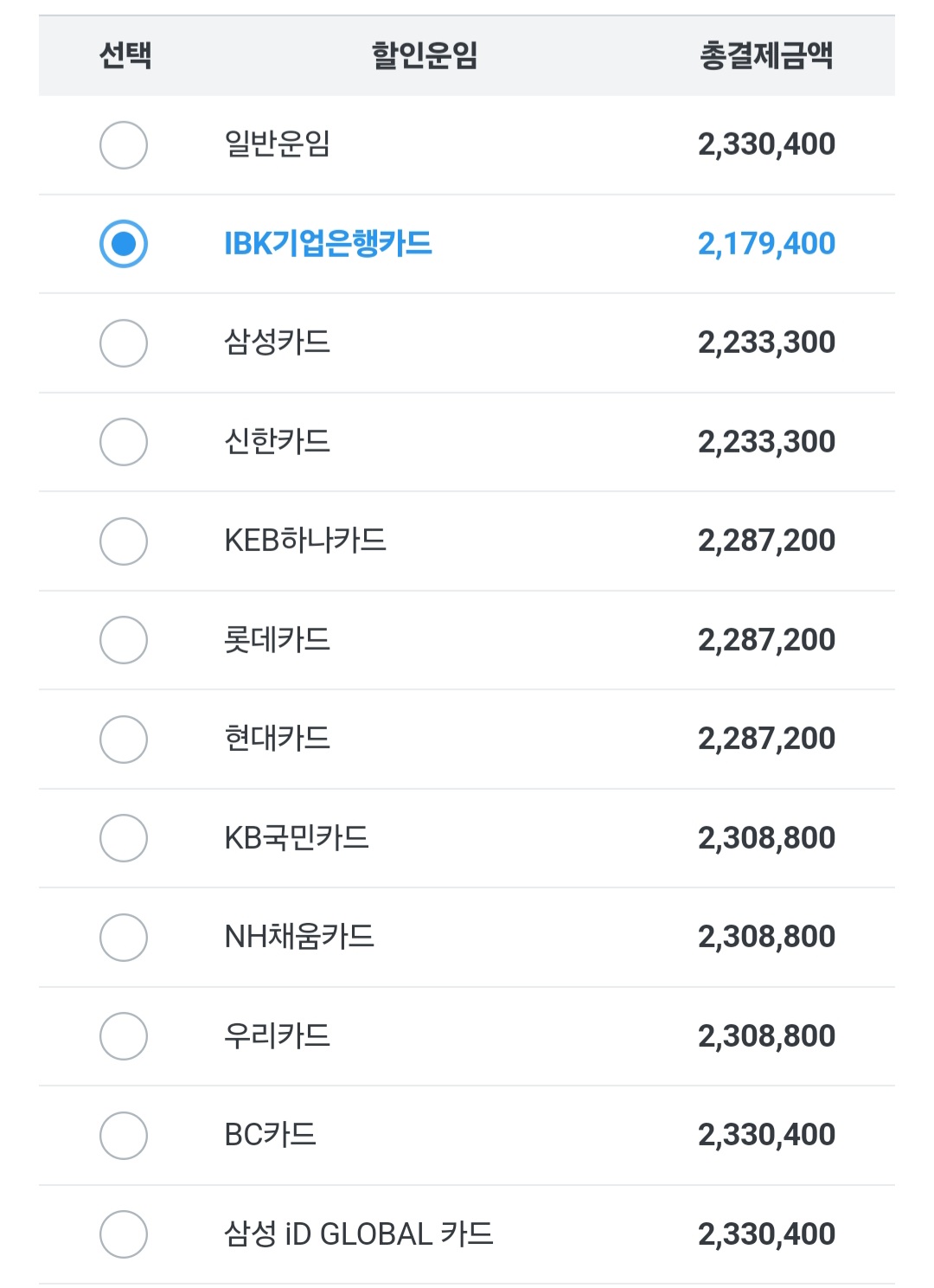Choose the 삼성카드 radio option
Screen dimensions: 934x1288
[124, 343]
